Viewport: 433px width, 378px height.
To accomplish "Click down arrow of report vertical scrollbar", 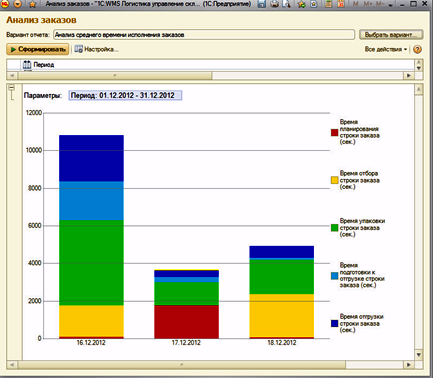I will coord(419,355).
